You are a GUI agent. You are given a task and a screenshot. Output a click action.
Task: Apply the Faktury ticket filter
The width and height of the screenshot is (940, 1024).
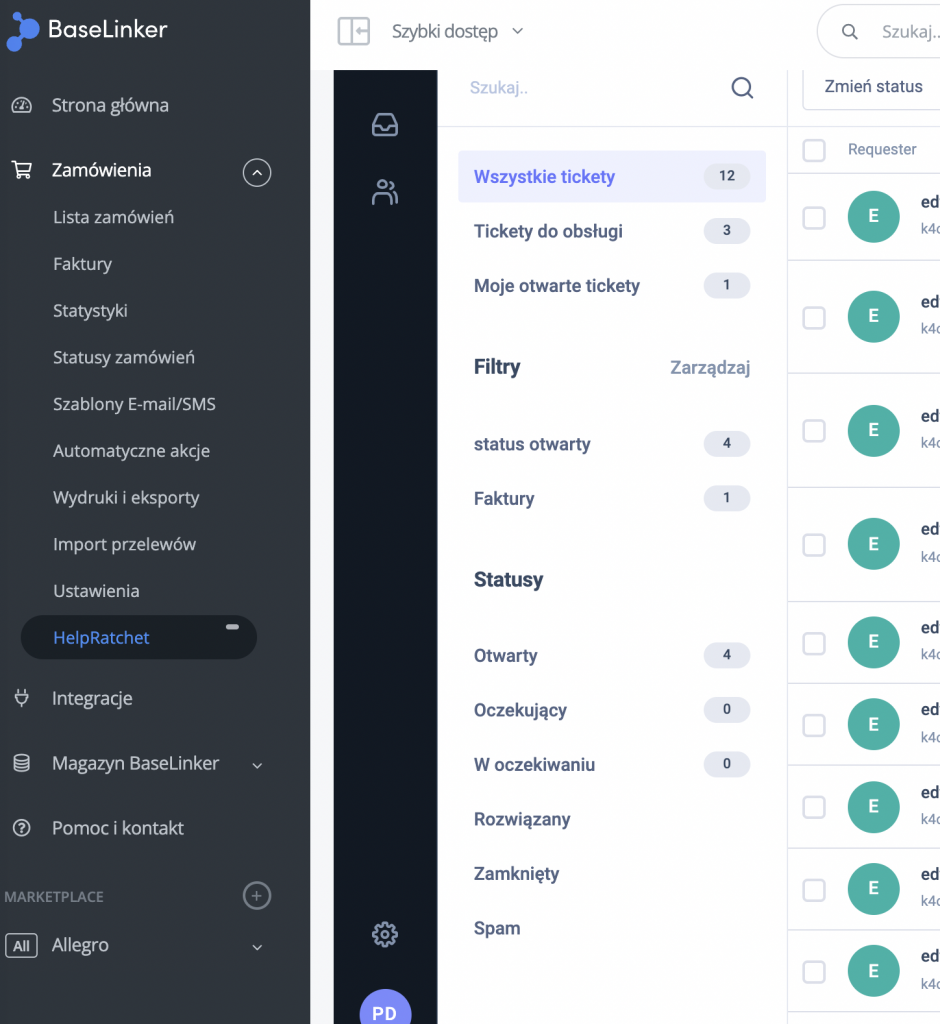click(x=612, y=498)
